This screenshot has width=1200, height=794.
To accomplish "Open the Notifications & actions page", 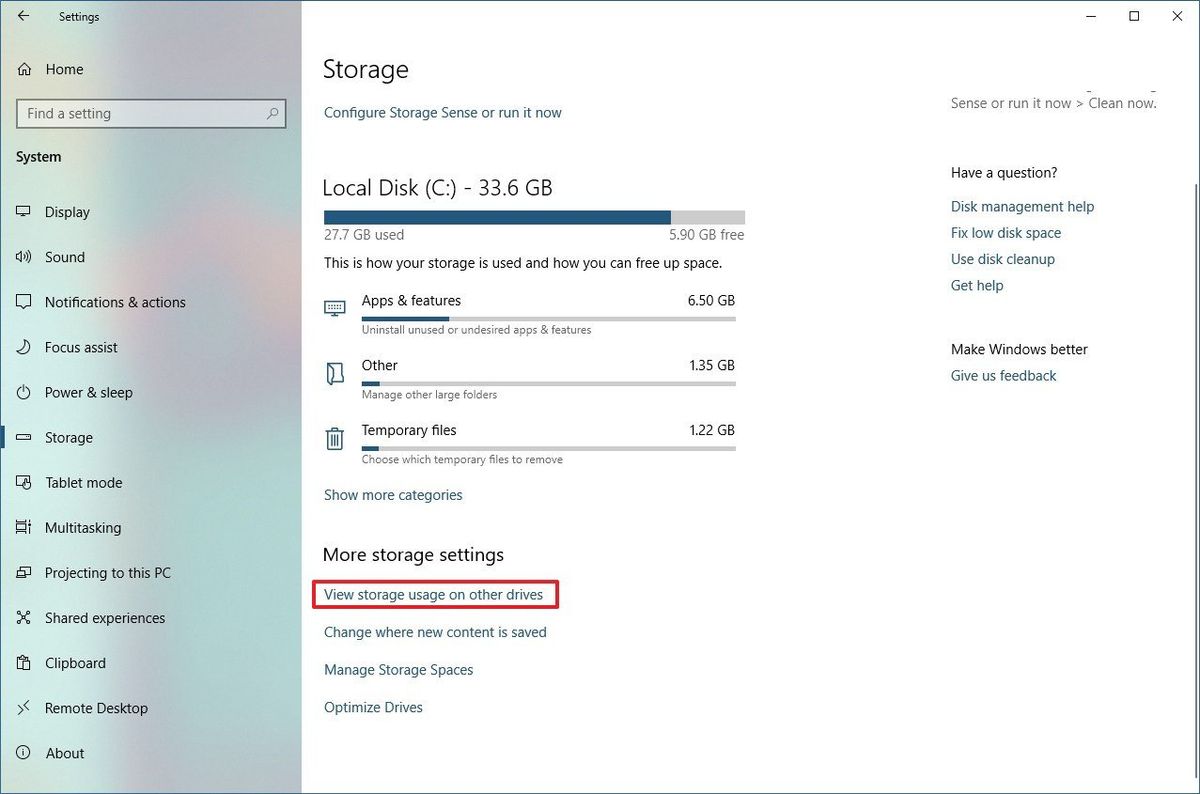I will pos(115,302).
